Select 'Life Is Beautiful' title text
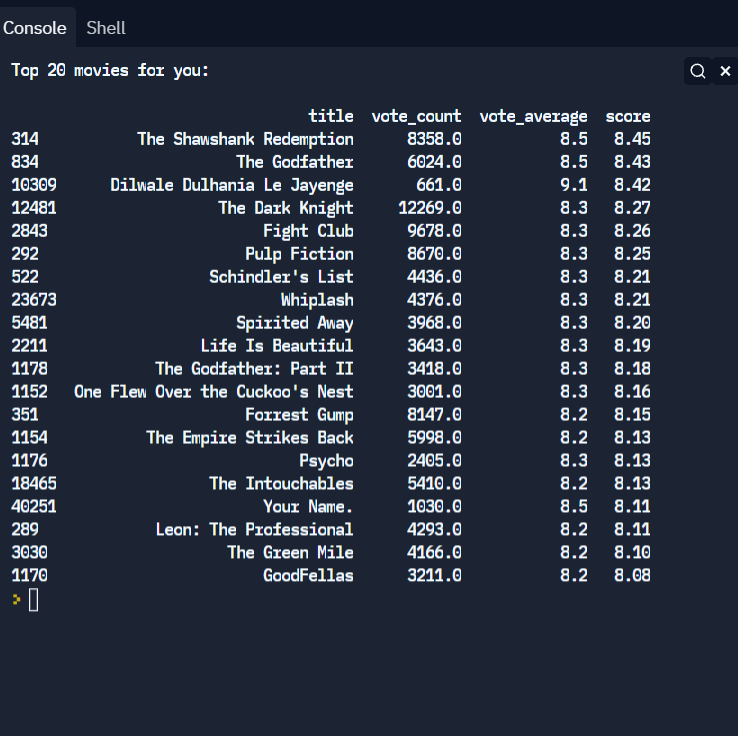The image size is (738, 736). (x=277, y=346)
